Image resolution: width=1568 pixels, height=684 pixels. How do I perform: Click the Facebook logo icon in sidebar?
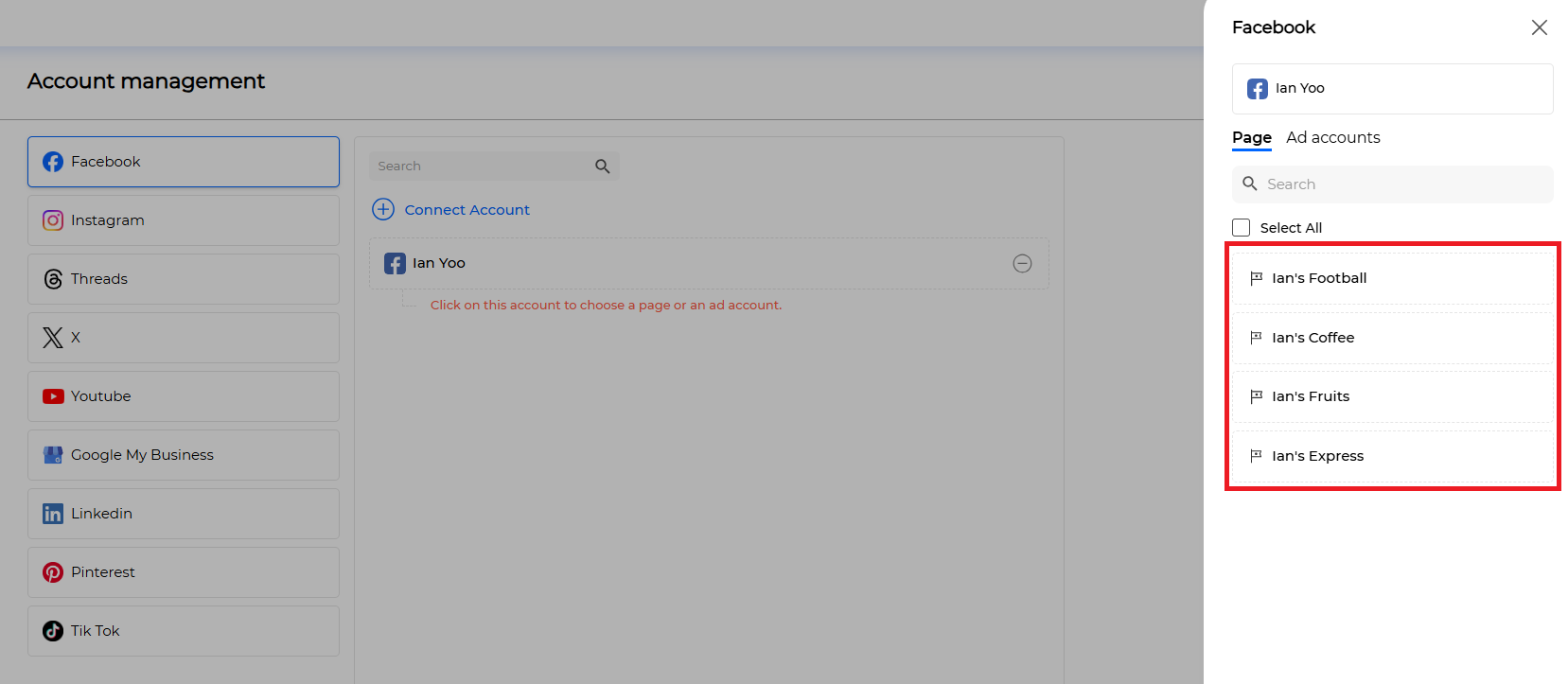(53, 162)
